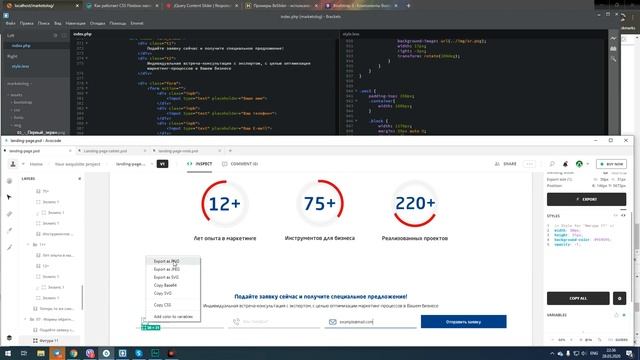Viewport: 640px width, 360px height.
Task: Select the 12+ text layer
Action: pos(46,266)
